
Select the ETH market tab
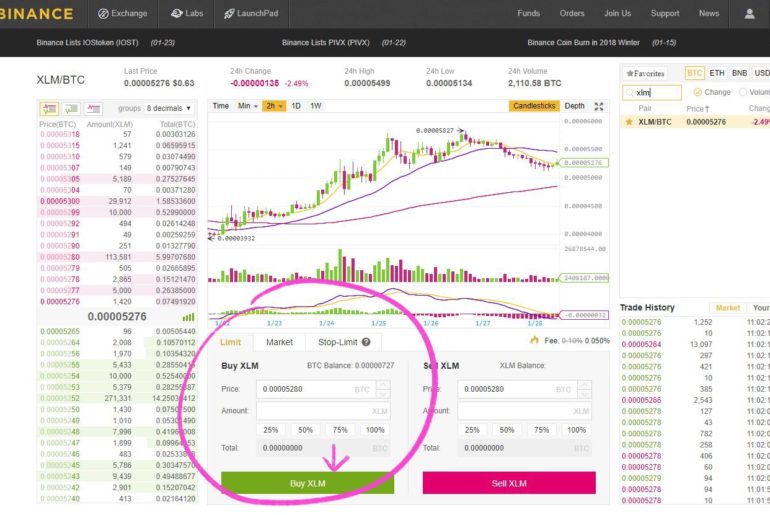coord(717,73)
